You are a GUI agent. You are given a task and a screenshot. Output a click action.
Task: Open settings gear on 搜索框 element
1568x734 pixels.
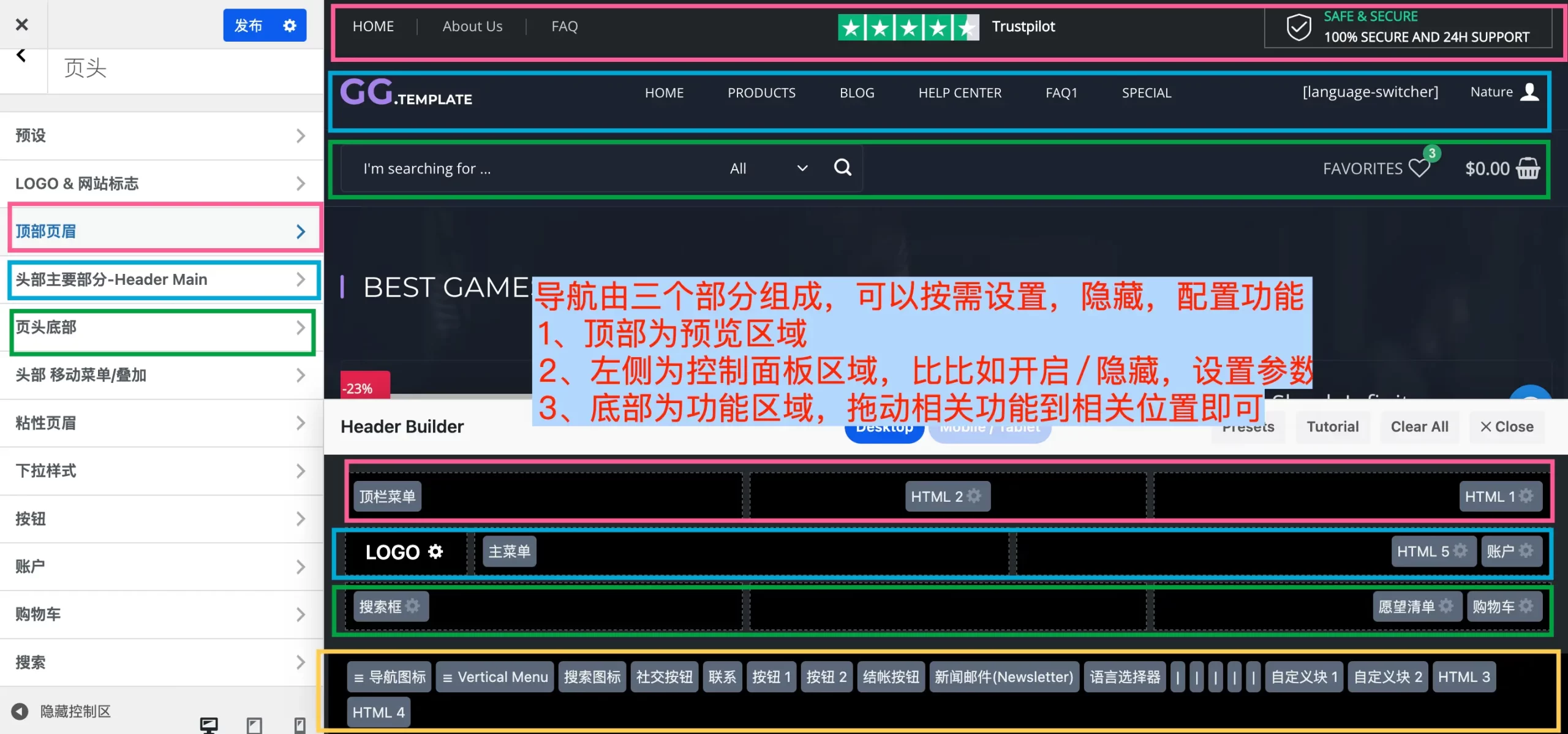(x=413, y=606)
